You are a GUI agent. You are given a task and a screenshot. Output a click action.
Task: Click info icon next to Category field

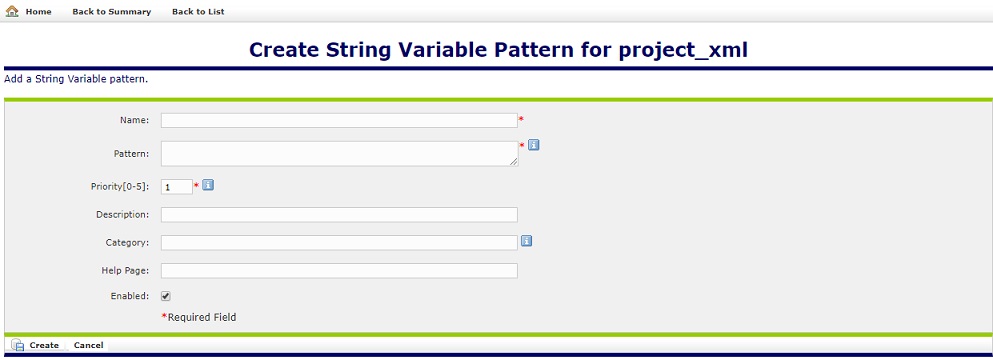pos(526,241)
